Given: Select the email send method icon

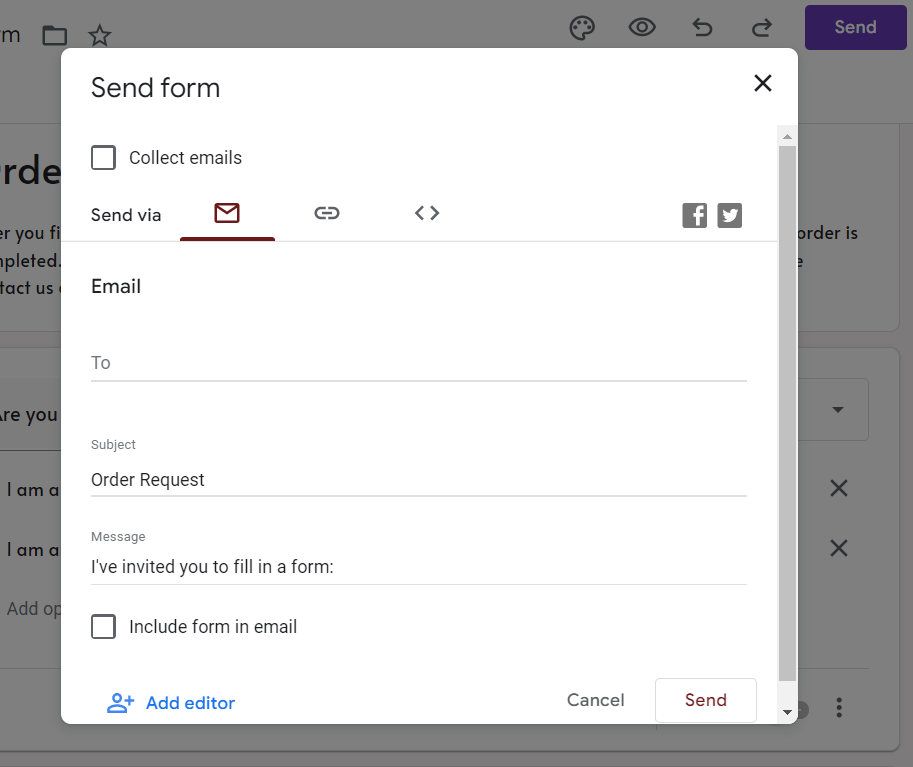Looking at the screenshot, I should click(227, 213).
